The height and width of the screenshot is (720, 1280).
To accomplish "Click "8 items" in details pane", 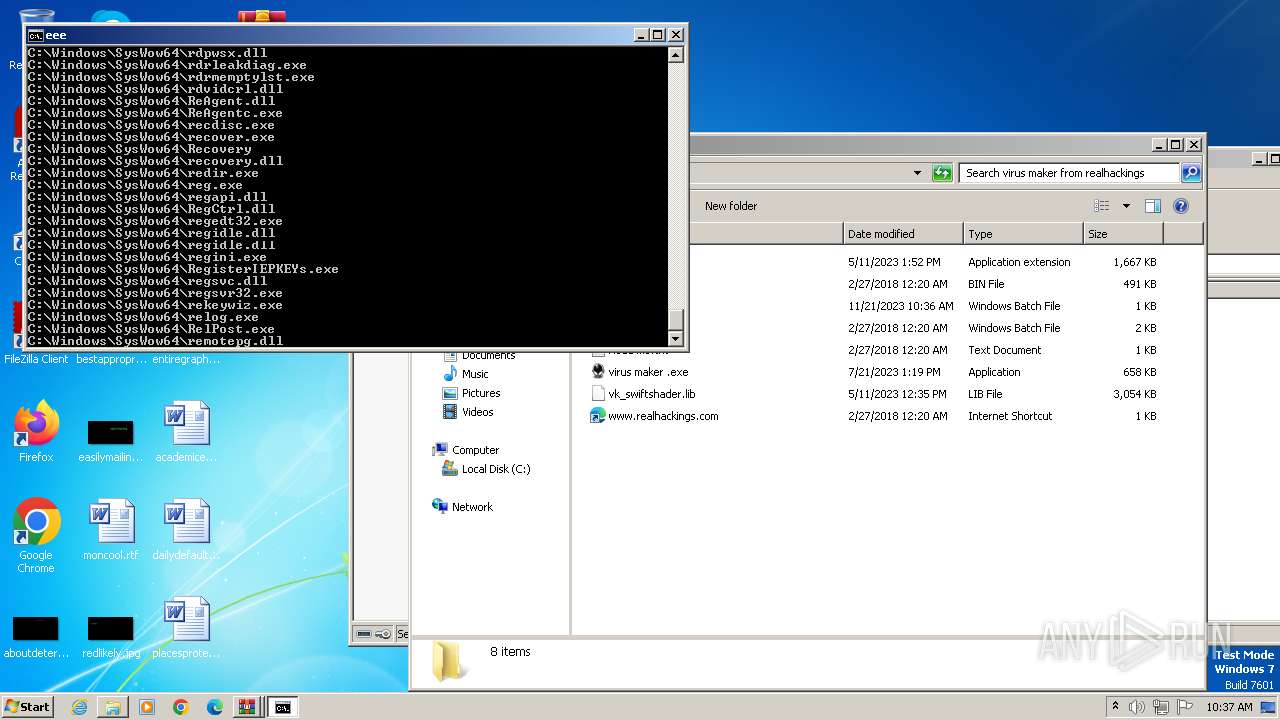I will coord(510,651).
